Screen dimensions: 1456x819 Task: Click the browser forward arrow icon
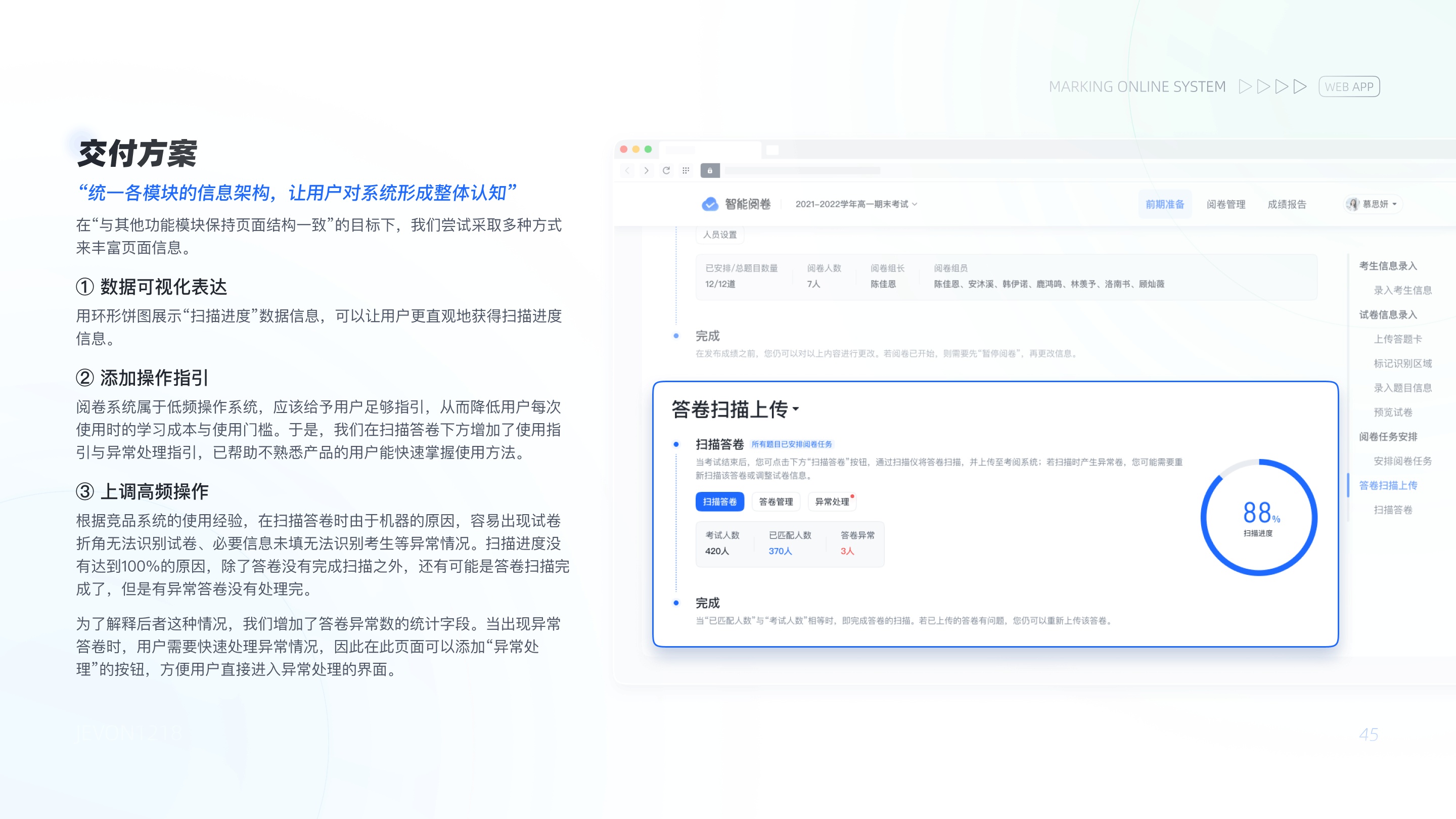647,170
